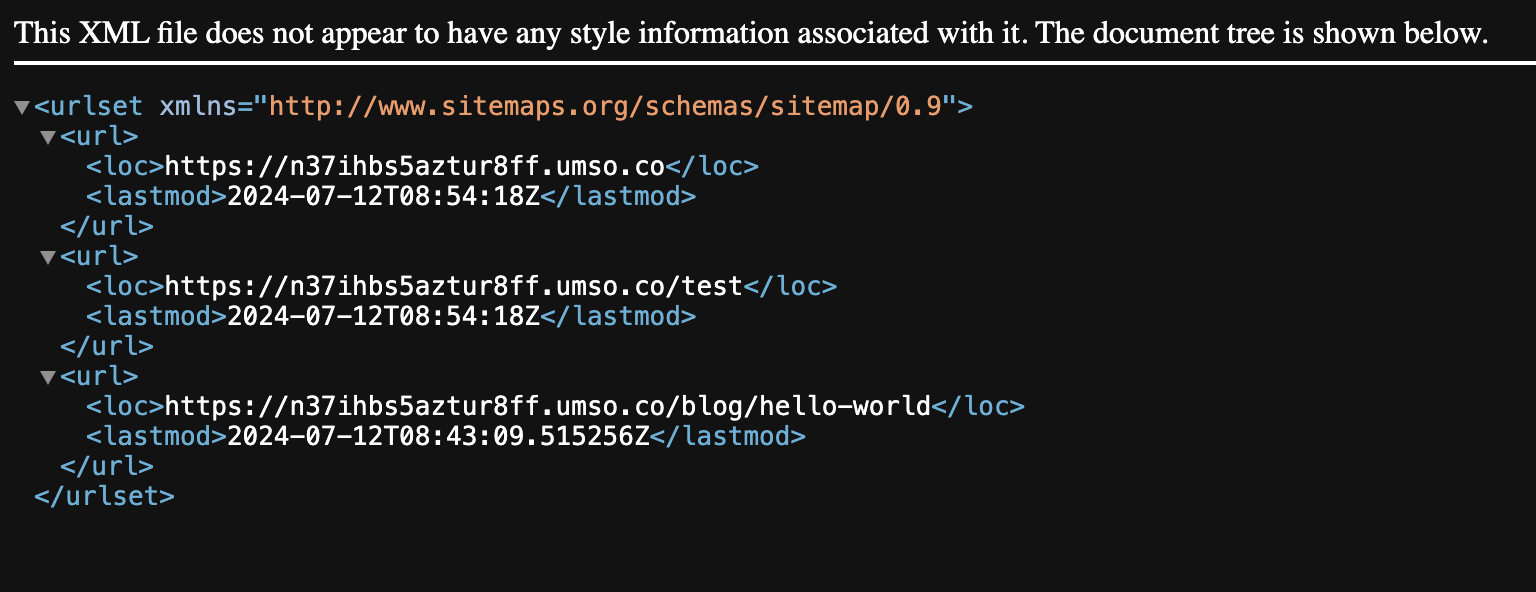The width and height of the screenshot is (1536, 592).
Task: Collapse the url node for blog/hello-world
Action: pyautogui.click(x=47, y=377)
